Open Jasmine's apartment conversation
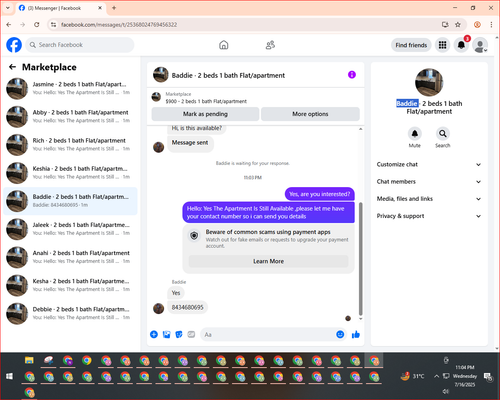Screen dimensions: 500x400 click(x=70, y=88)
